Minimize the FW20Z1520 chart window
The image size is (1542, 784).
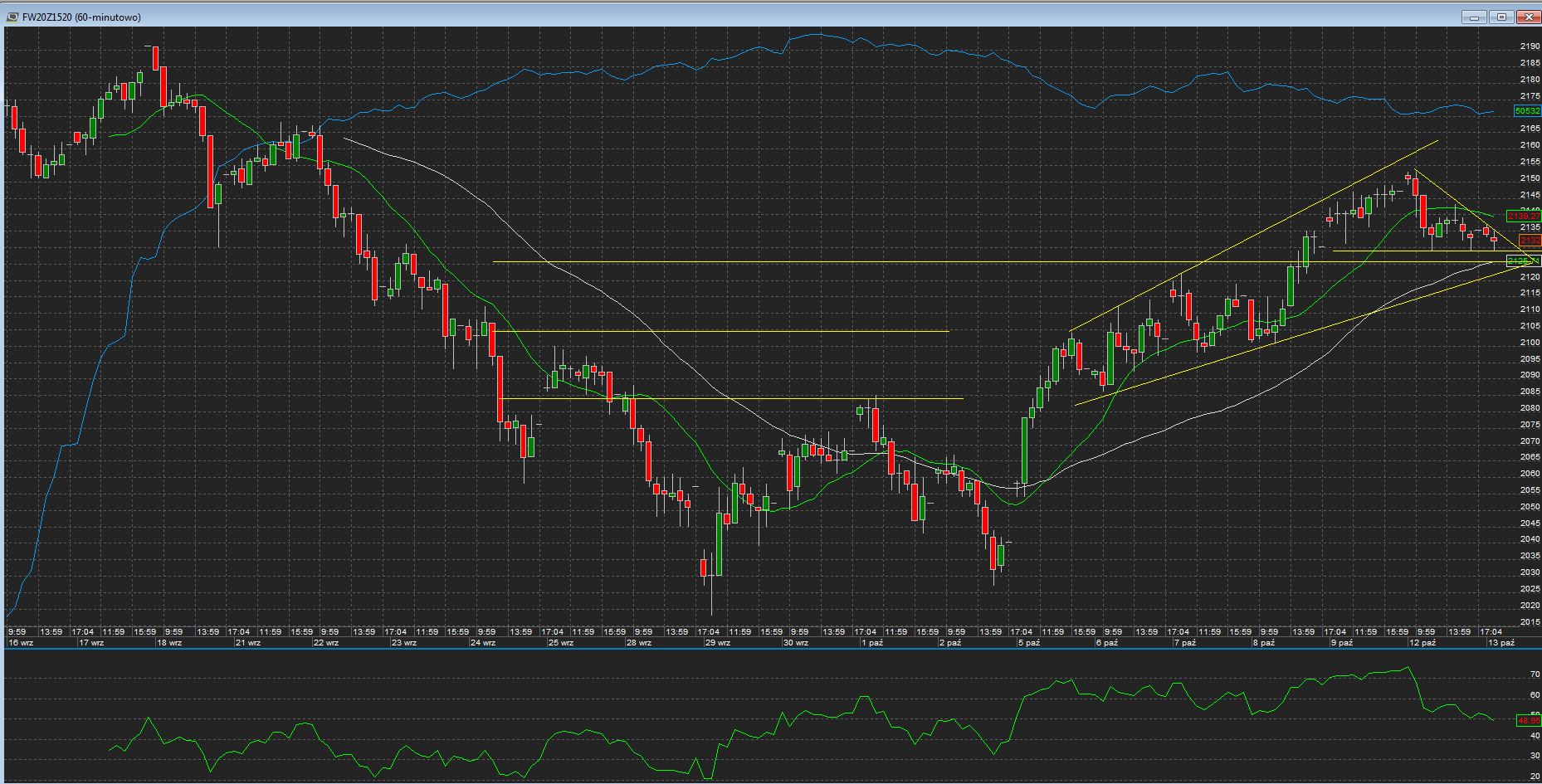[1474, 17]
